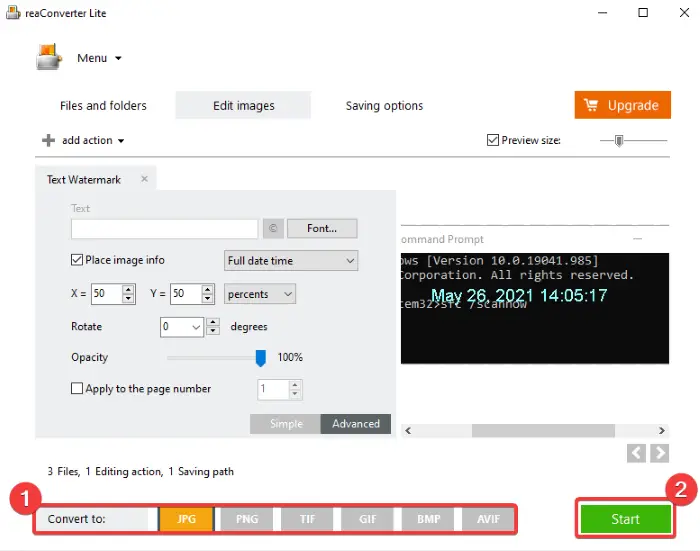The image size is (700, 551).
Task: Increase X position with up arrow
Action: (129, 289)
